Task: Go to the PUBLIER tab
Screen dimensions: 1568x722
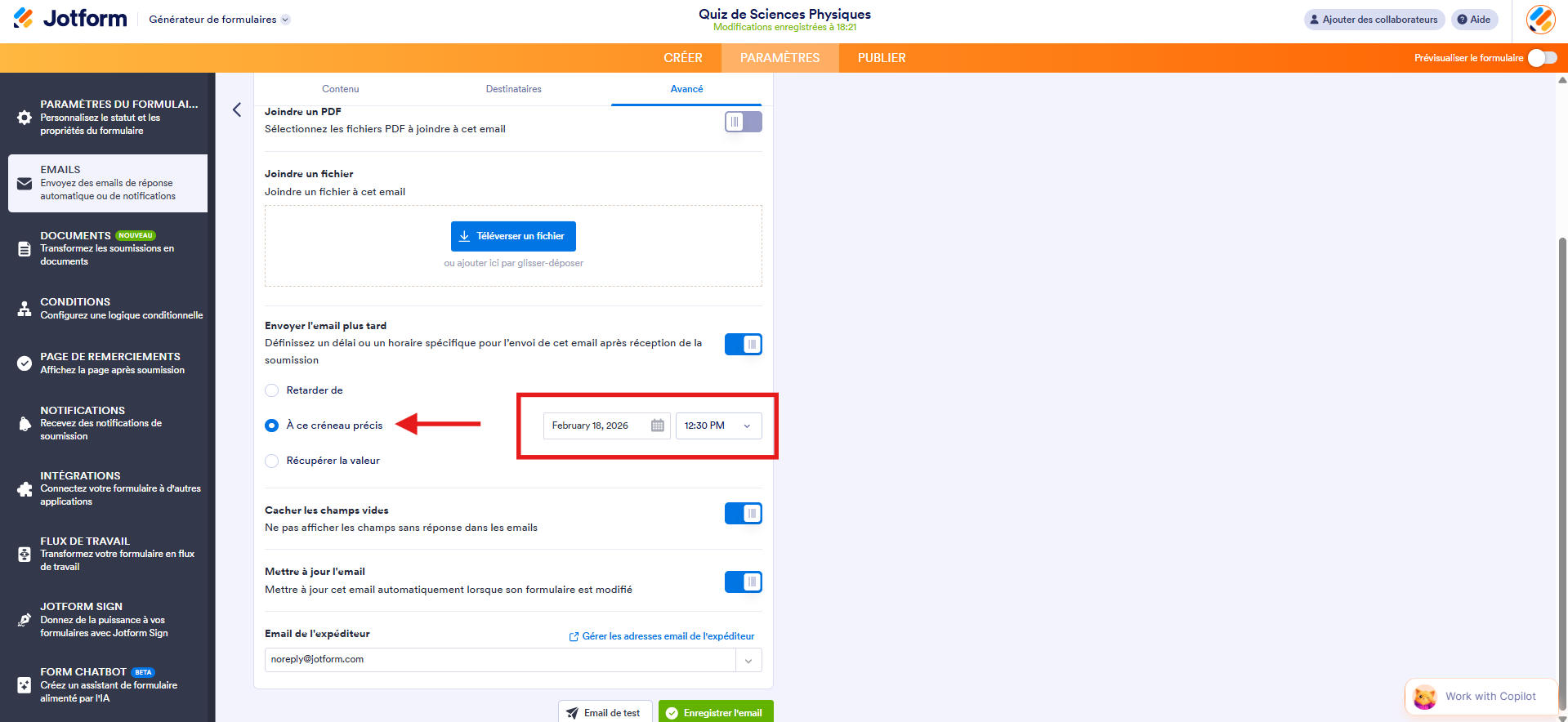Action: 881,58
